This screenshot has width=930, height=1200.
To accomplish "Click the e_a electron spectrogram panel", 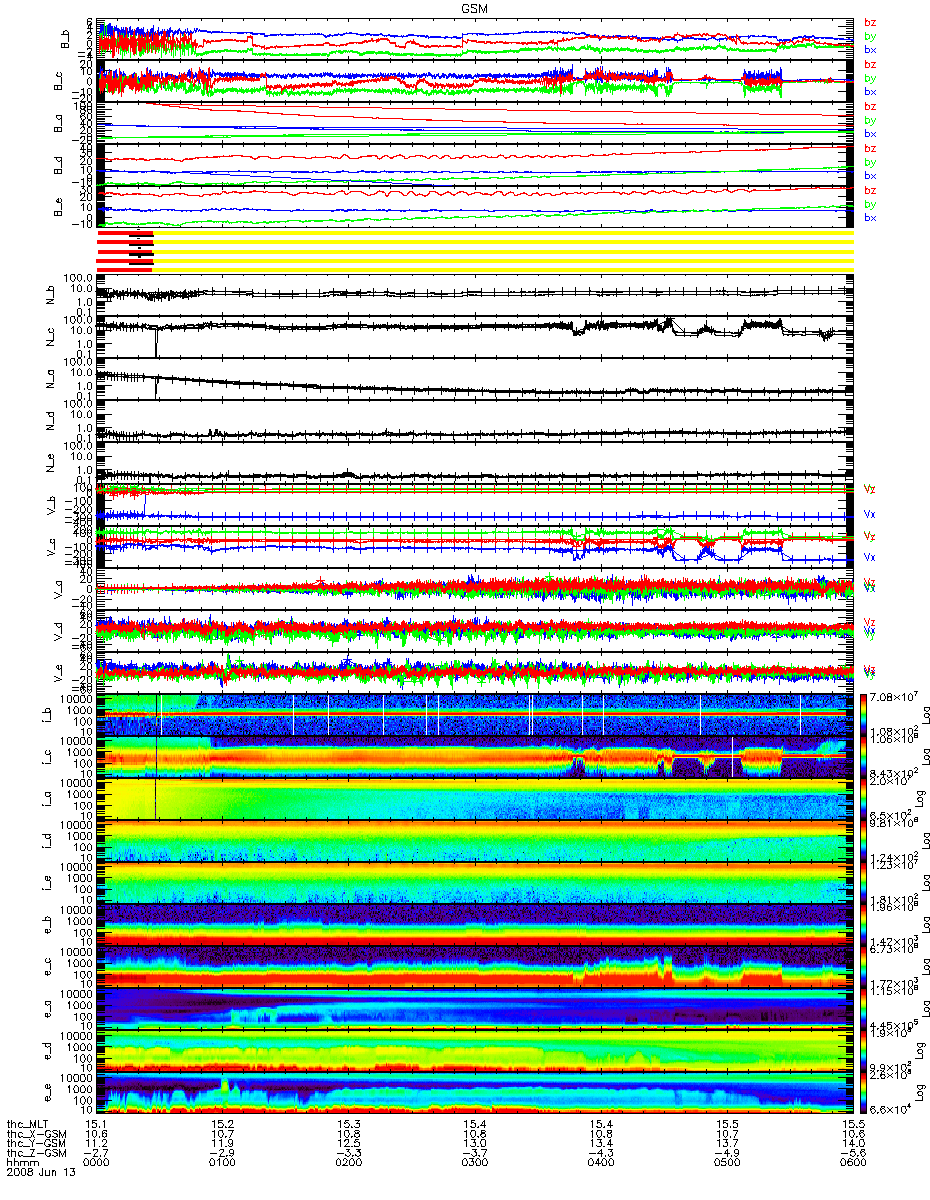I will pos(475,1008).
